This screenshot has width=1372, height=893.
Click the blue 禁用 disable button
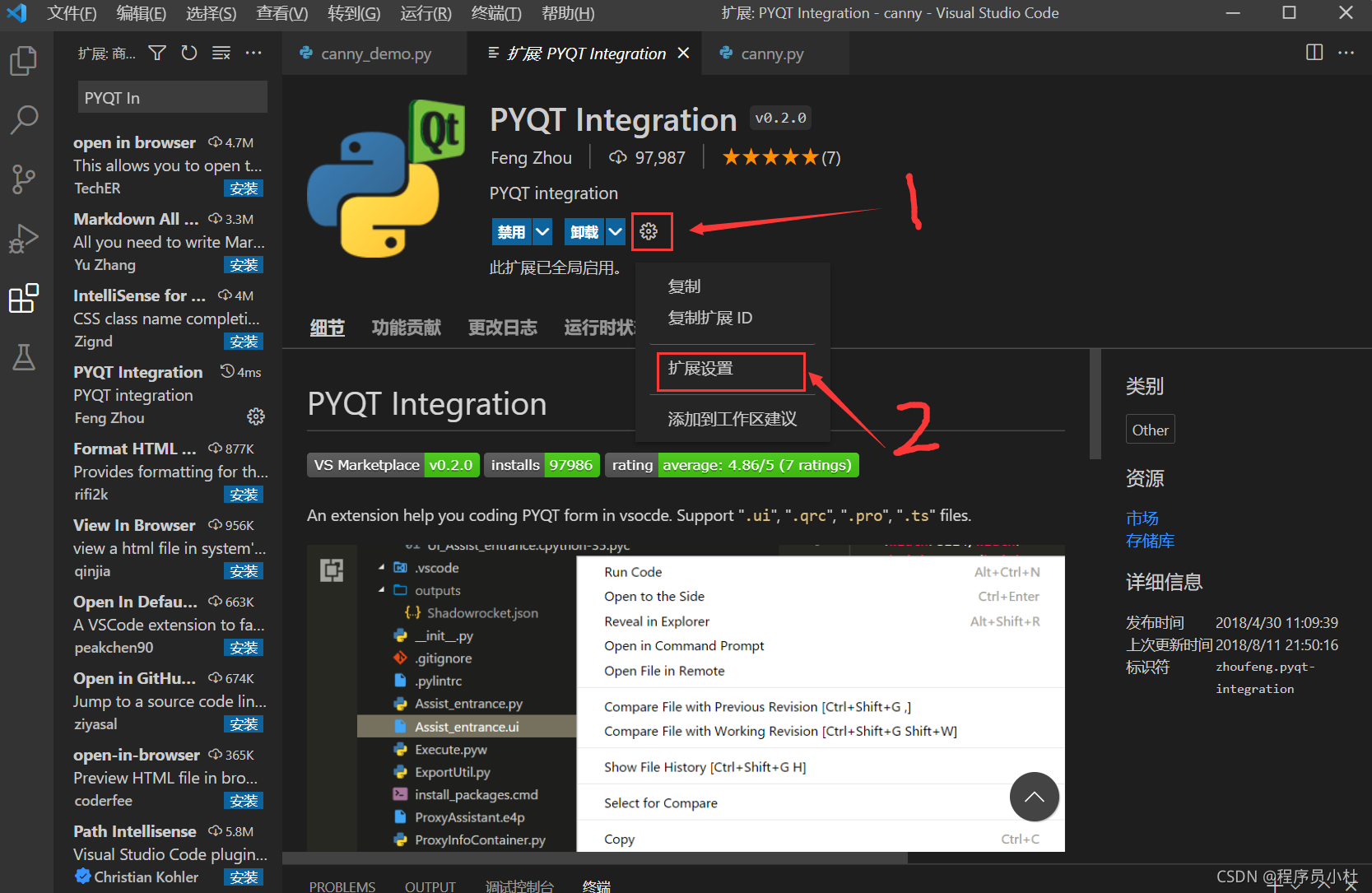(x=512, y=232)
